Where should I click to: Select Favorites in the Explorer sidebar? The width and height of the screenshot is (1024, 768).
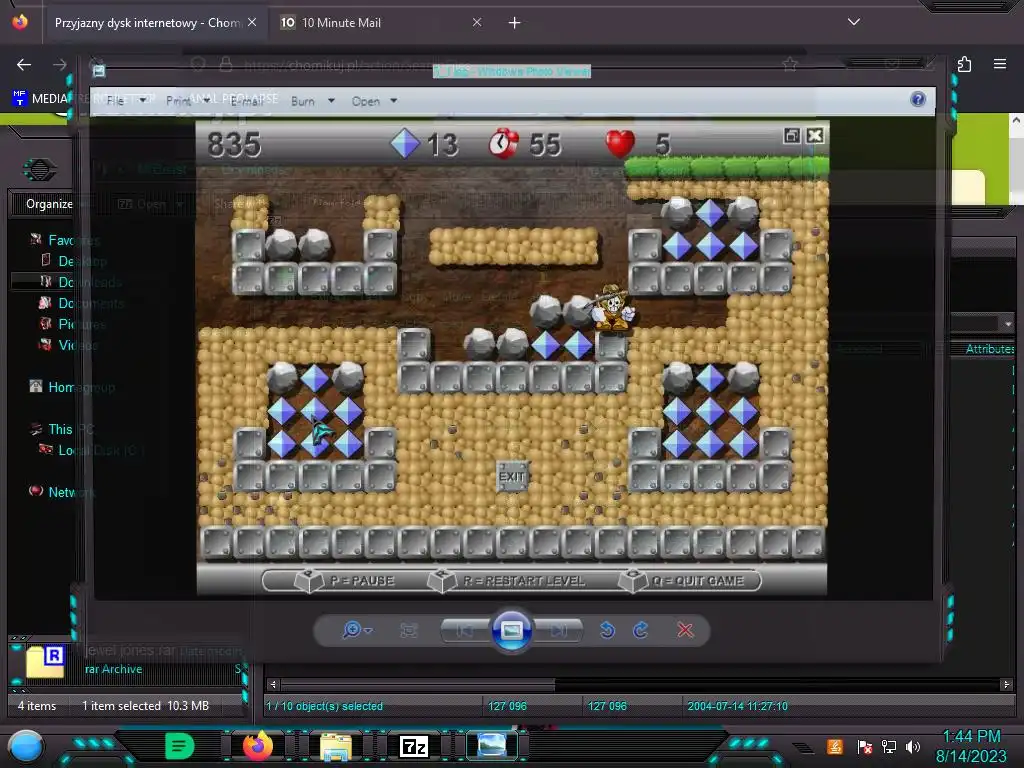(73, 240)
